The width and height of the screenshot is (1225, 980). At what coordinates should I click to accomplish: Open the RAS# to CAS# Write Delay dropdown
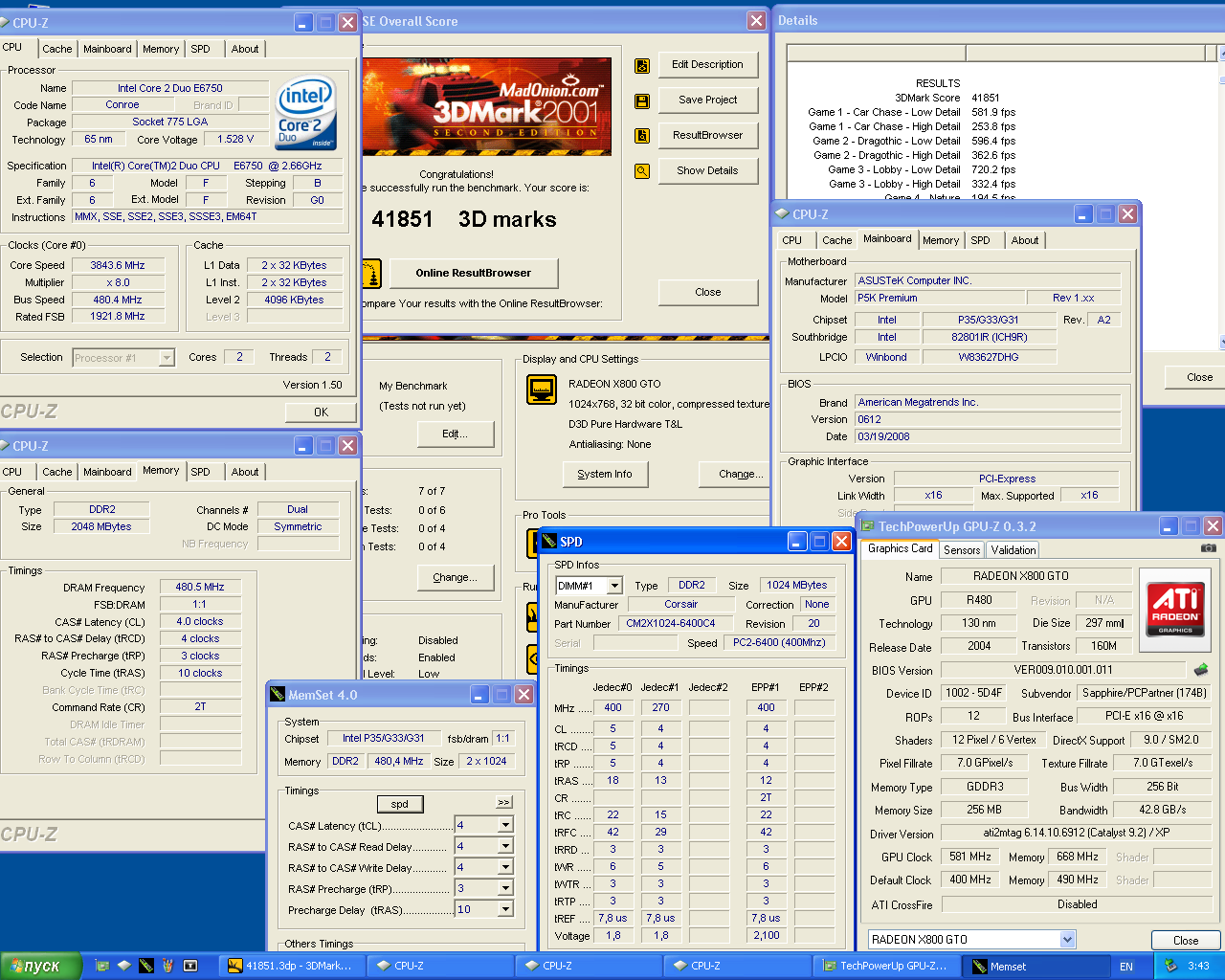point(506,867)
